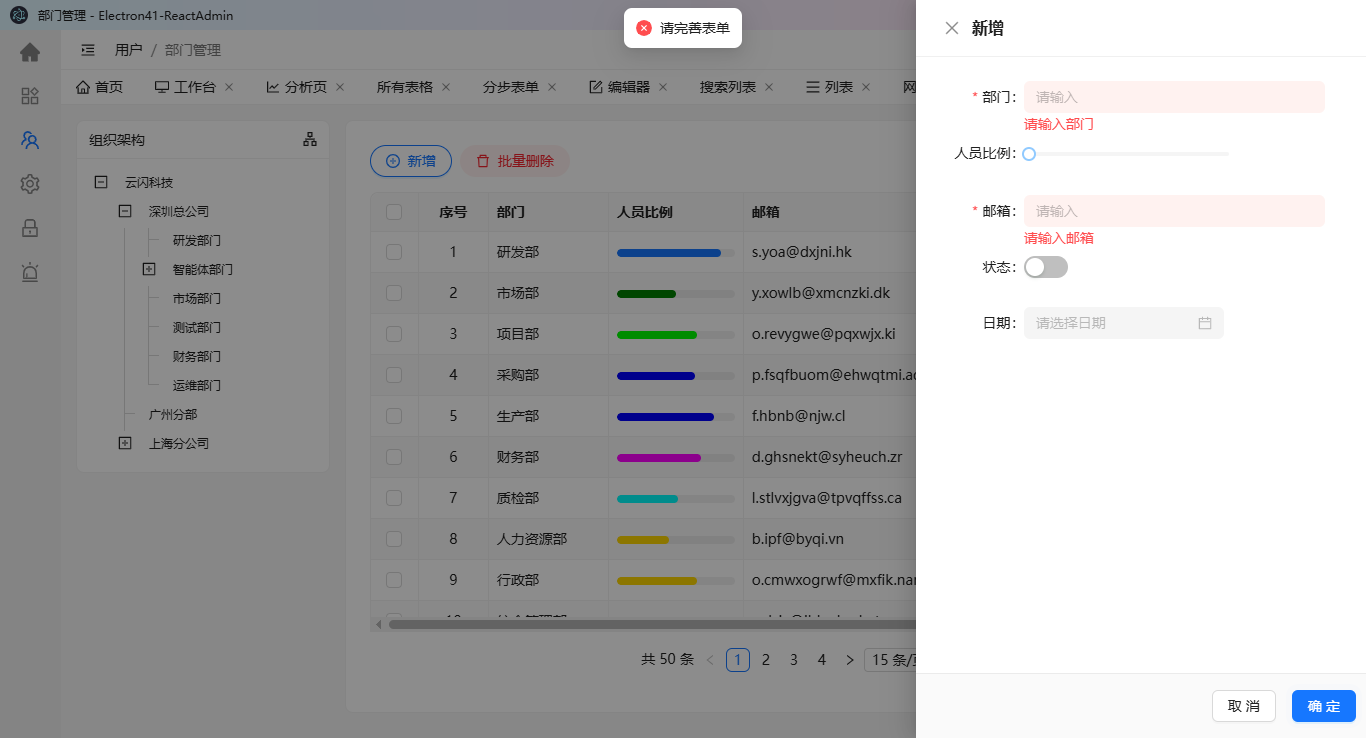Select checkbox for 研发部 row
1366x738 pixels.
point(394,252)
